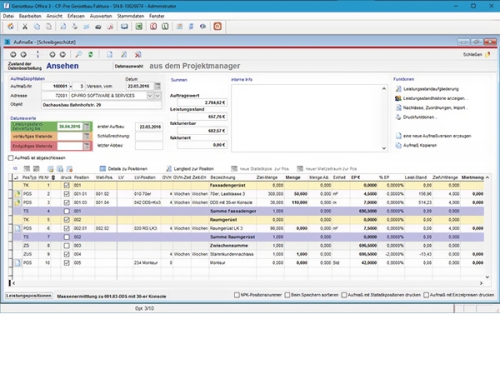Select the Raumgerüst LK 3 table row
This screenshot has height=384, width=500.
point(248,228)
